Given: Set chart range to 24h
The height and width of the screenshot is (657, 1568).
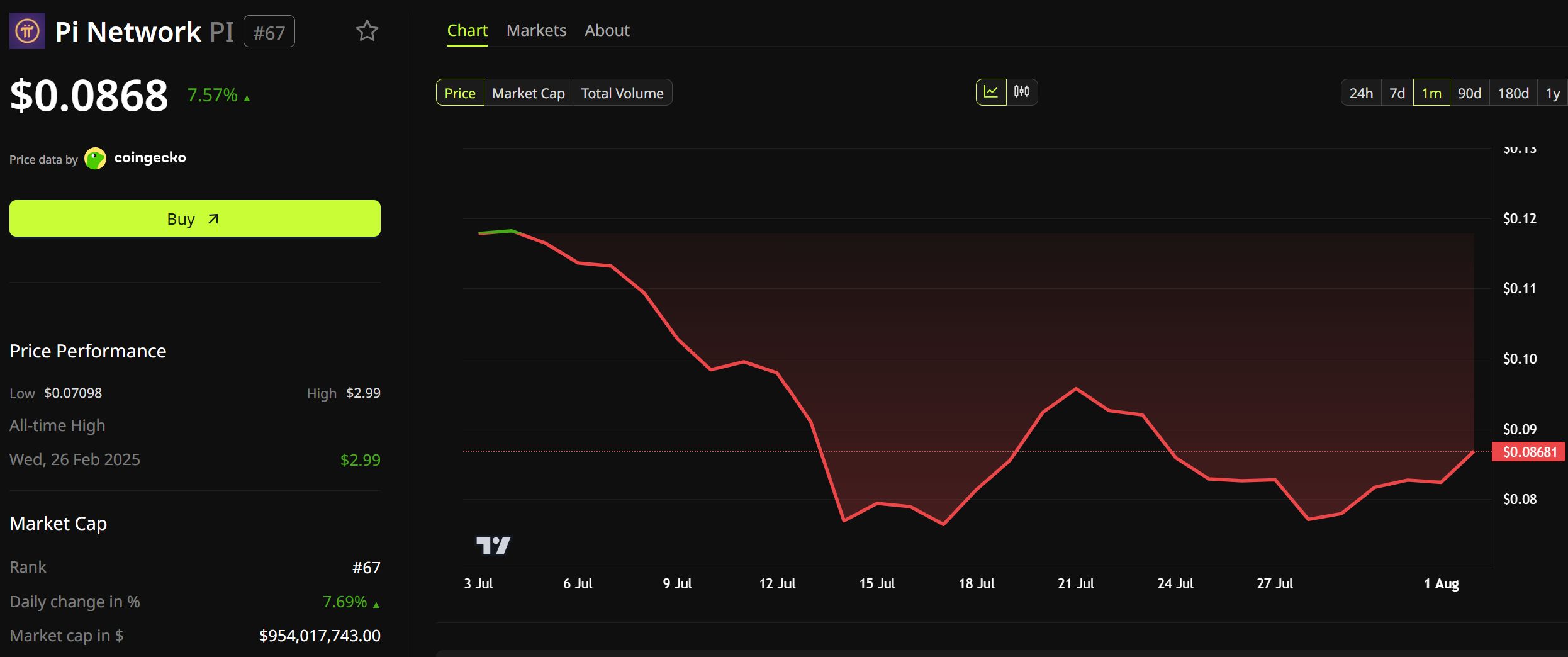Looking at the screenshot, I should click(1361, 93).
